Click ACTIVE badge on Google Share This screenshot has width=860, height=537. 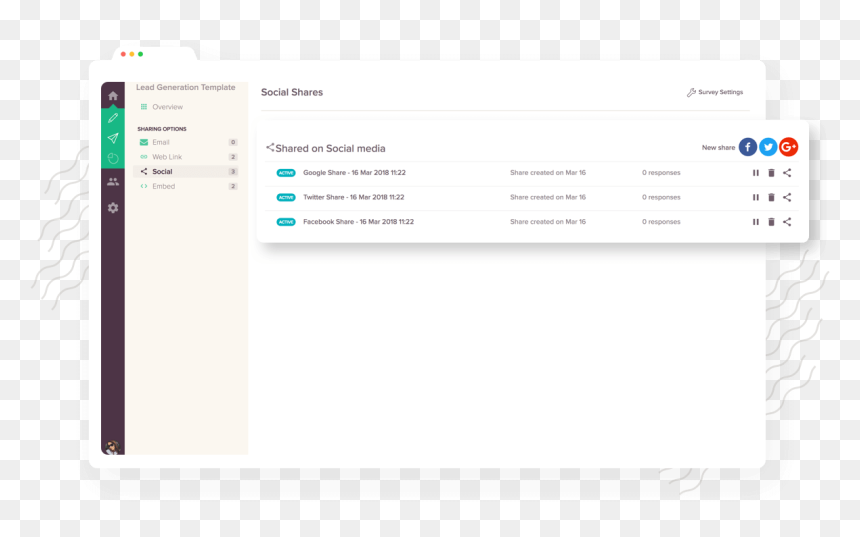[286, 173]
